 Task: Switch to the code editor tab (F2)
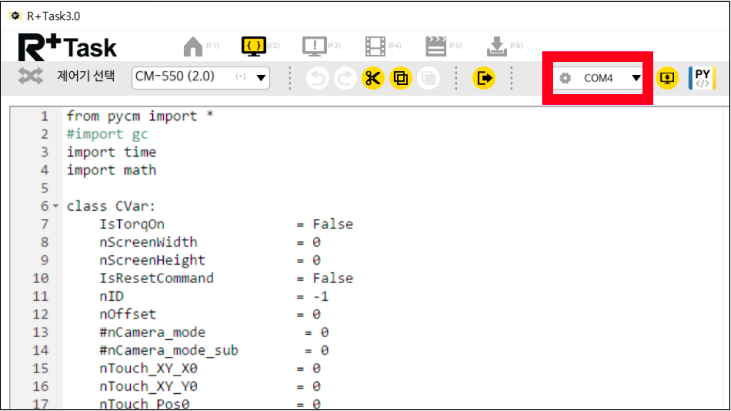tap(252, 47)
